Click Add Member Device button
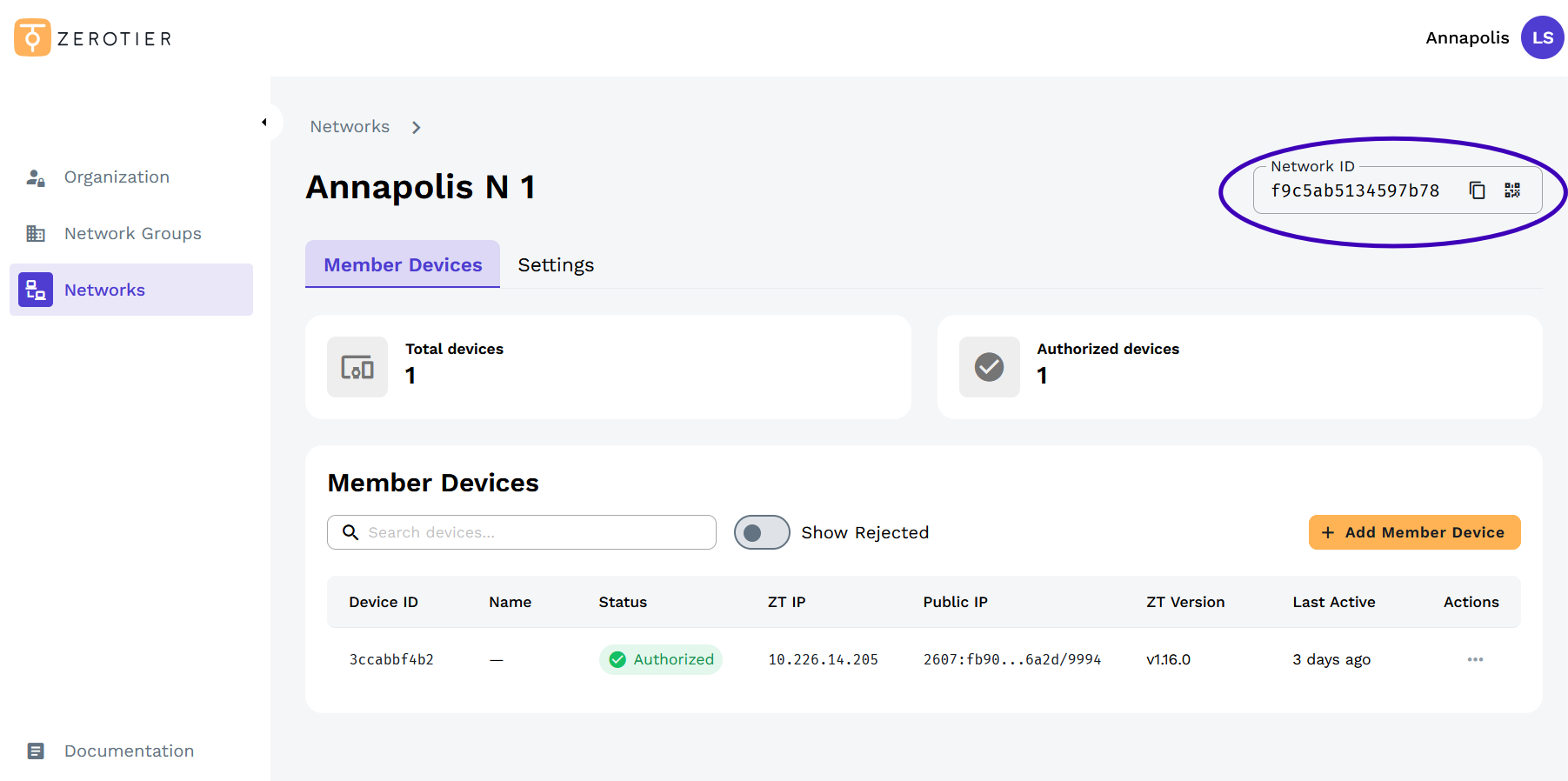Image resolution: width=1568 pixels, height=781 pixels. coord(1414,532)
